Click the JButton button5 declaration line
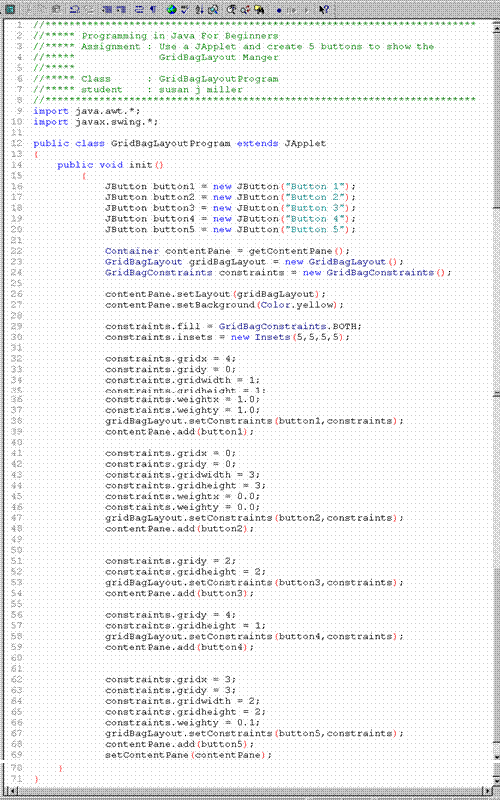Viewport: 500px width, 800px height. (230, 229)
